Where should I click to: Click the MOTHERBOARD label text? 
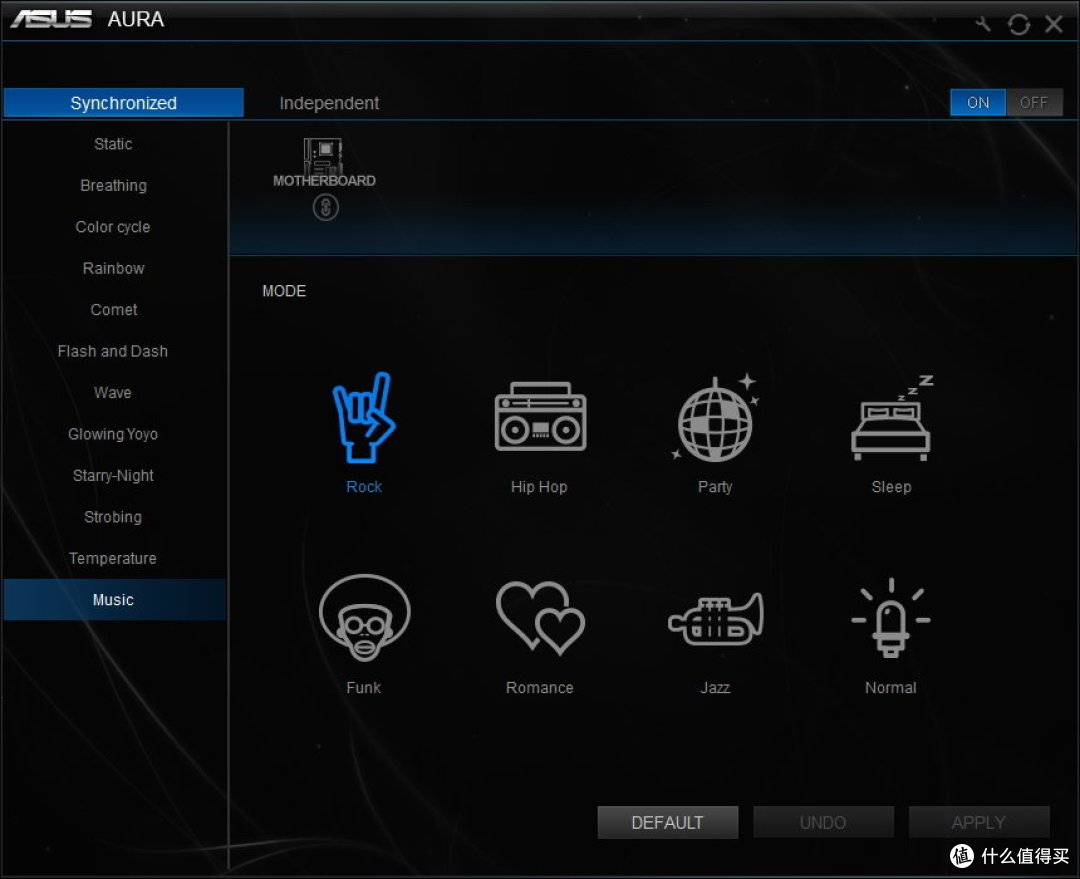[324, 180]
